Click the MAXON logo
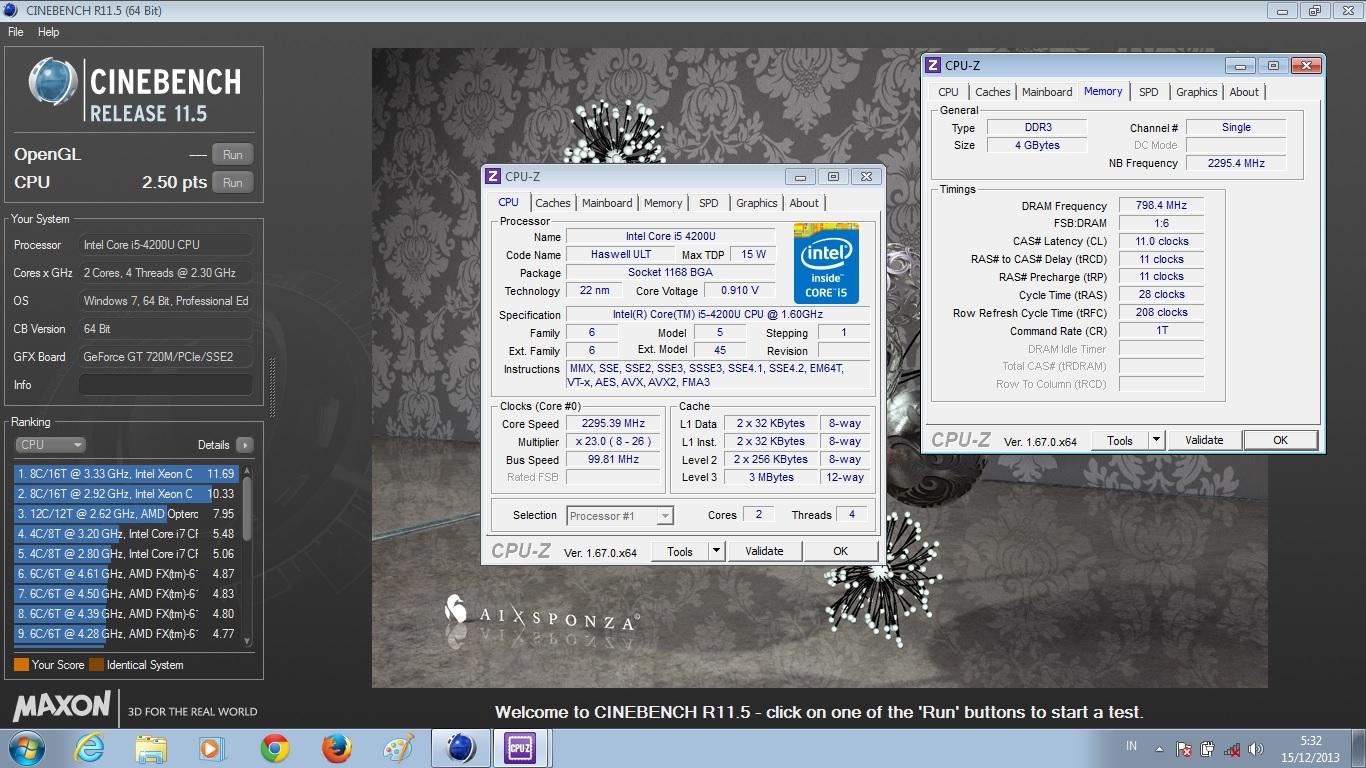The width and height of the screenshot is (1366, 768). point(61,706)
